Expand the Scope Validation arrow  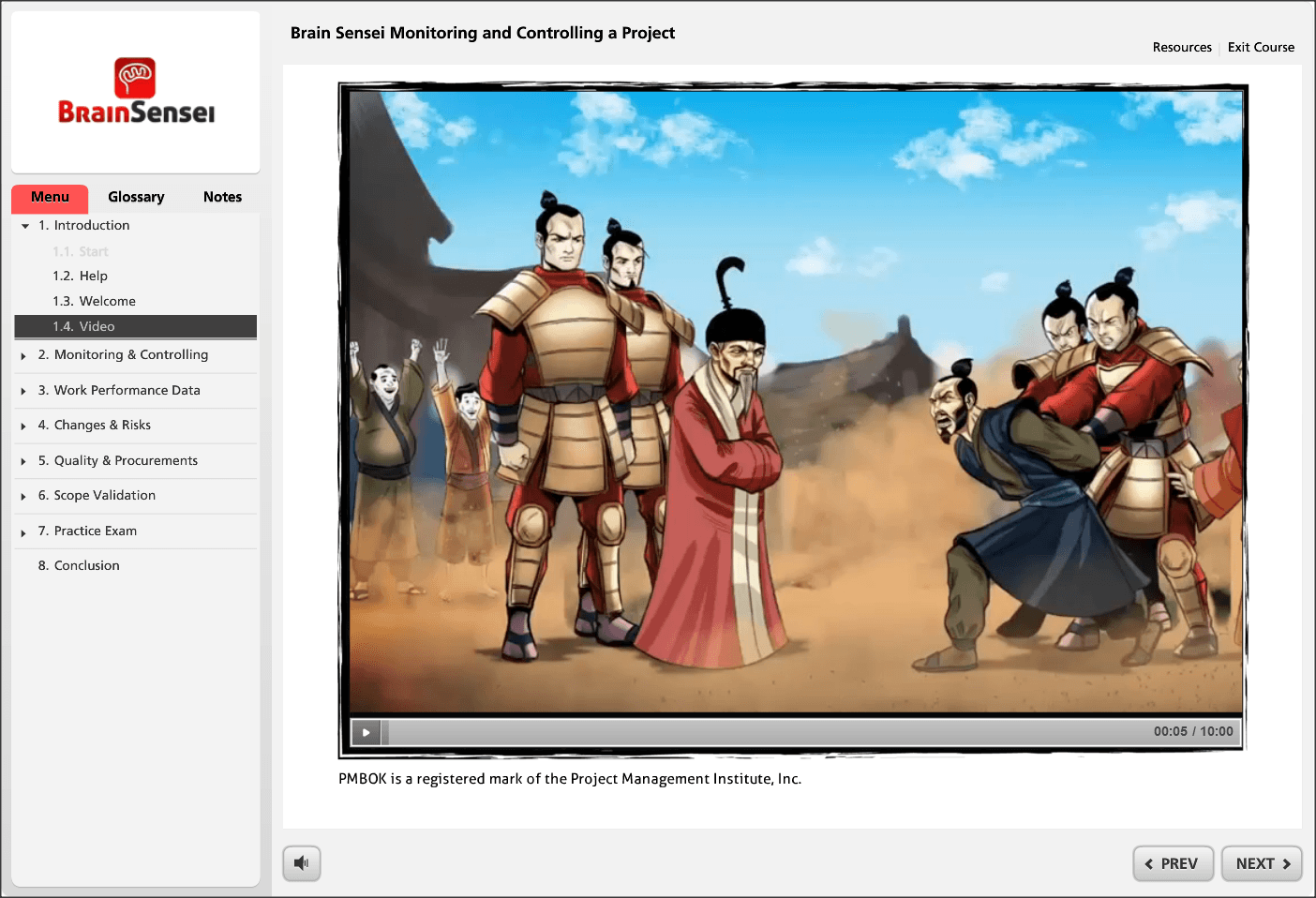[23, 496]
